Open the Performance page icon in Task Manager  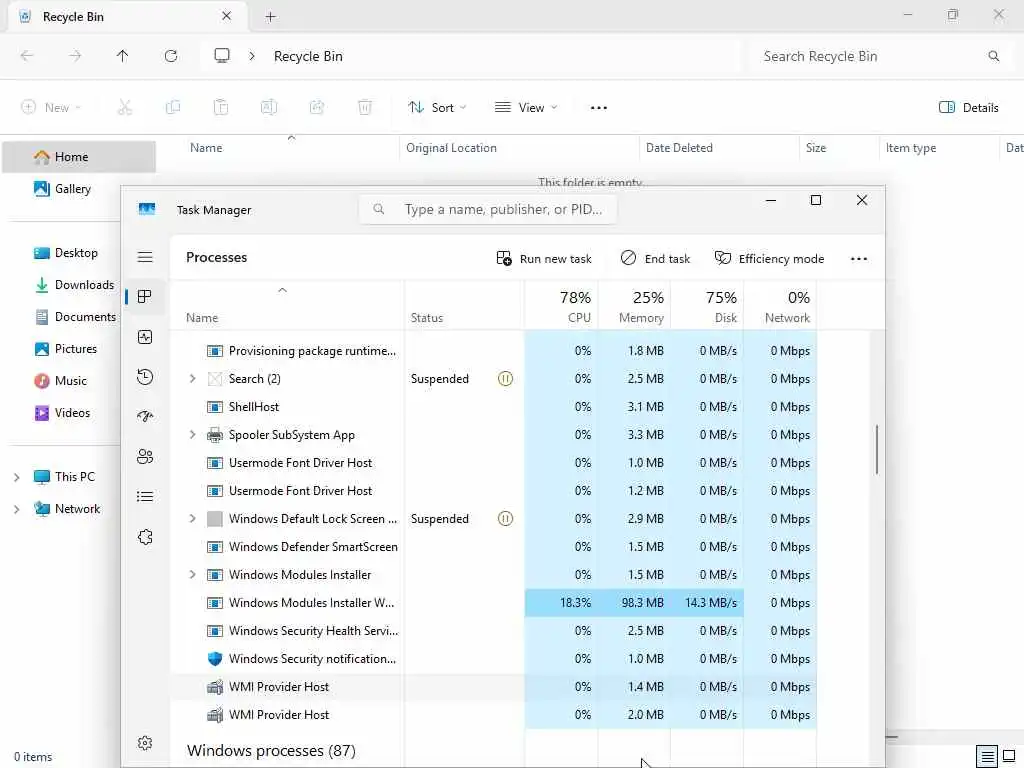[x=145, y=337]
